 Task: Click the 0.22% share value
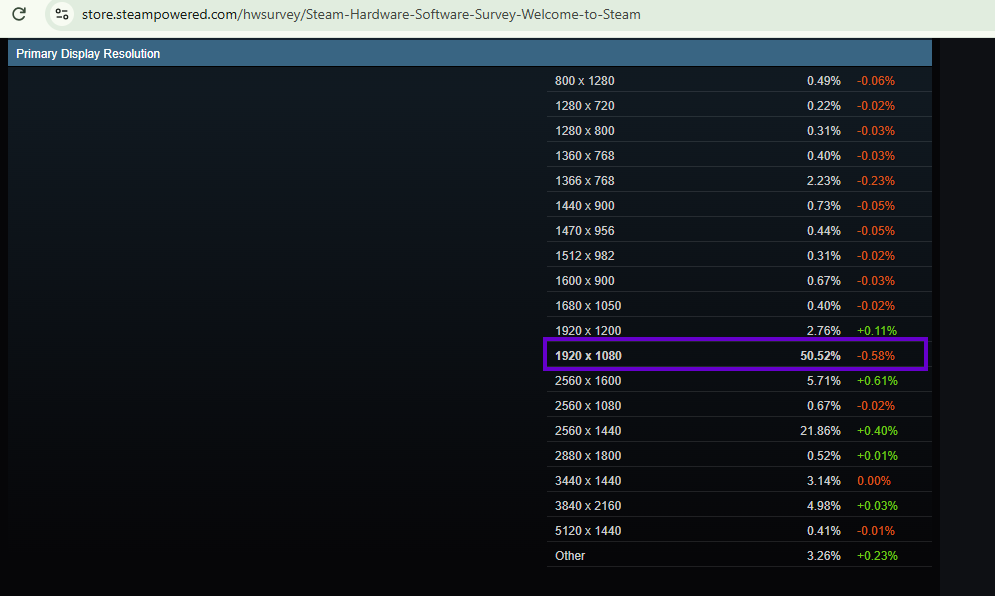tap(824, 105)
